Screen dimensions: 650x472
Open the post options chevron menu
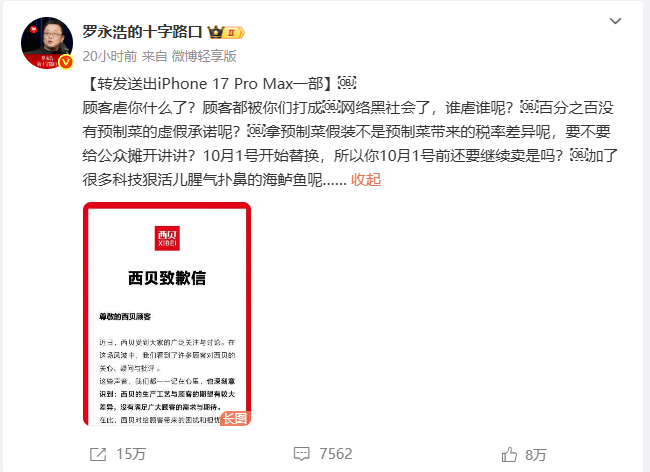point(615,21)
